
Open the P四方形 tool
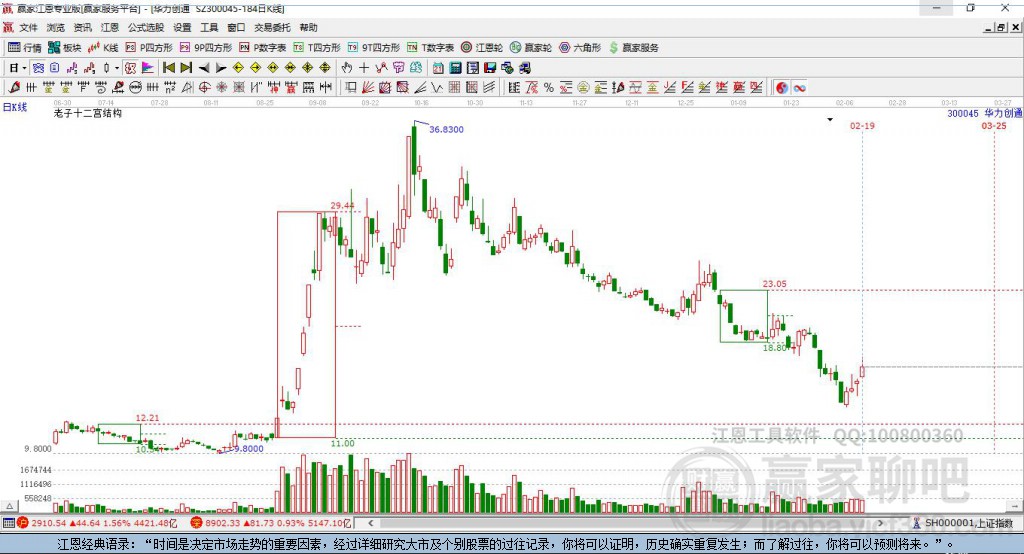point(149,48)
